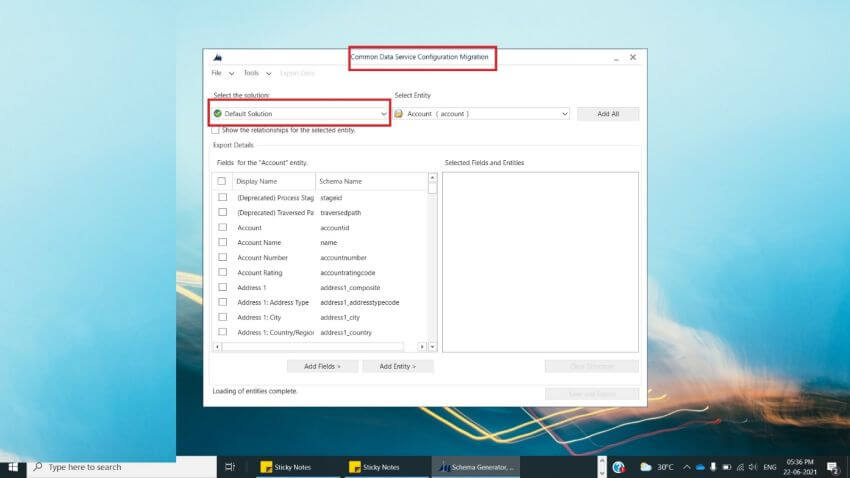Click the Add All button
Viewport: 850px width, 478px height.
pos(608,114)
